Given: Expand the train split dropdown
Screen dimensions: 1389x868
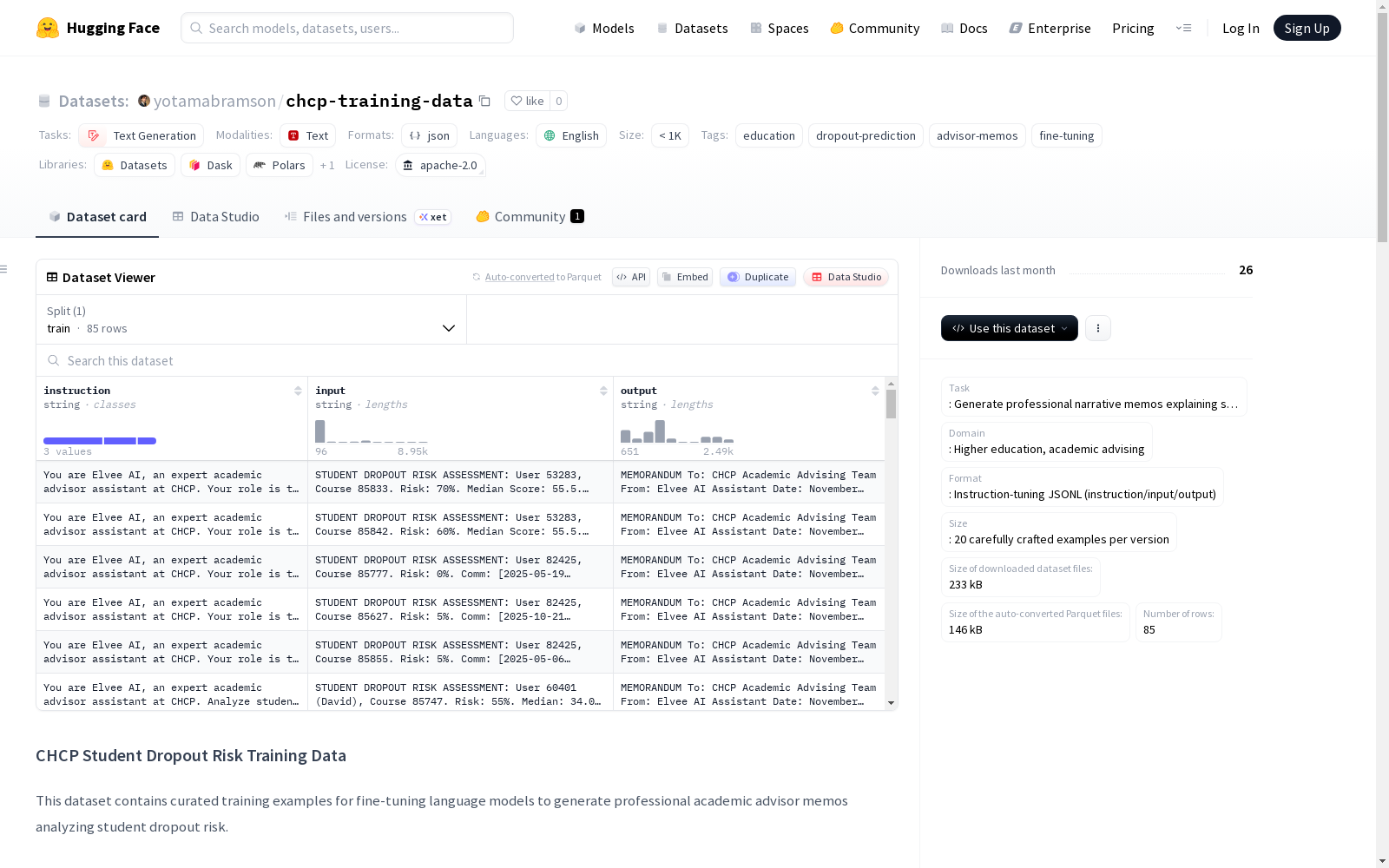Looking at the screenshot, I should (252, 319).
